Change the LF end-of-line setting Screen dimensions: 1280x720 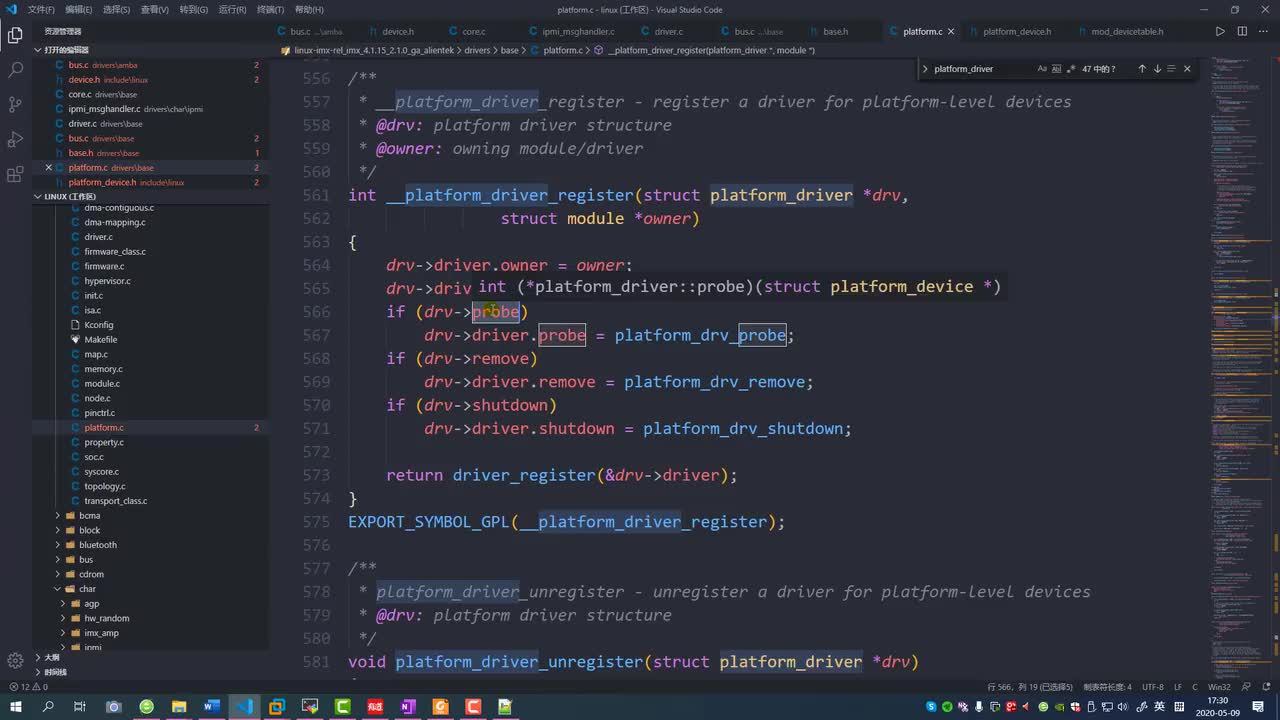click(1178, 687)
